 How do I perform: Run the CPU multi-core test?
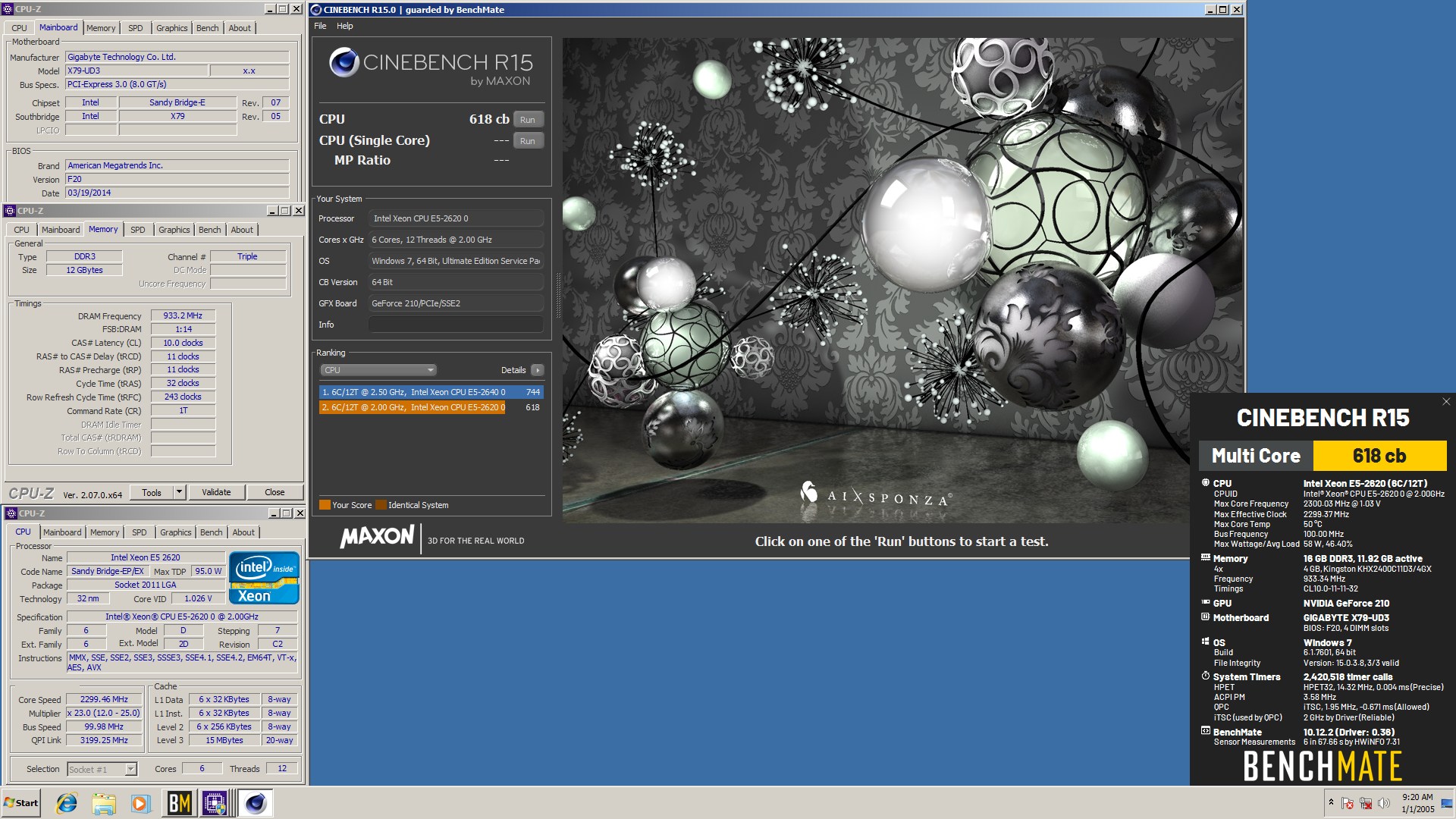528,120
